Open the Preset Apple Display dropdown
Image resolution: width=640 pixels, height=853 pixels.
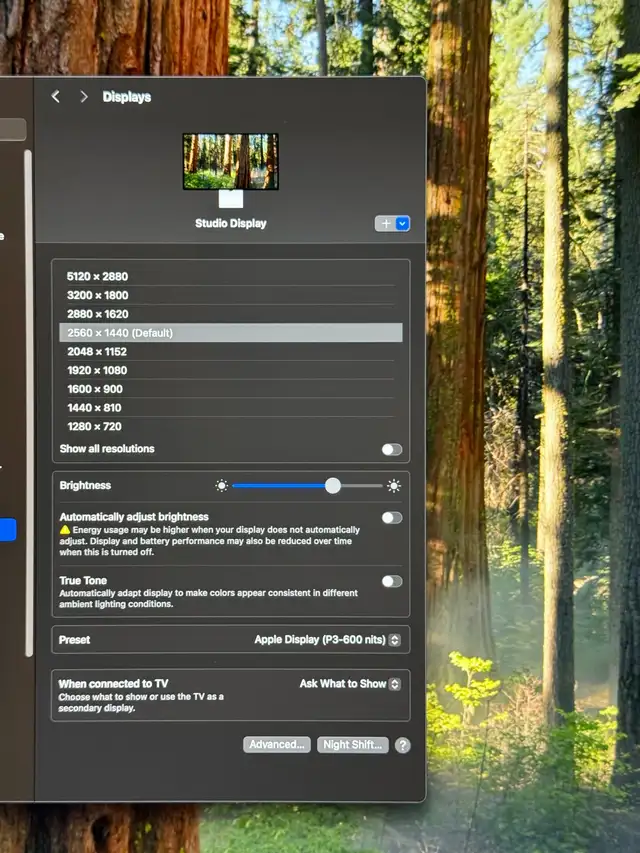(x=327, y=640)
